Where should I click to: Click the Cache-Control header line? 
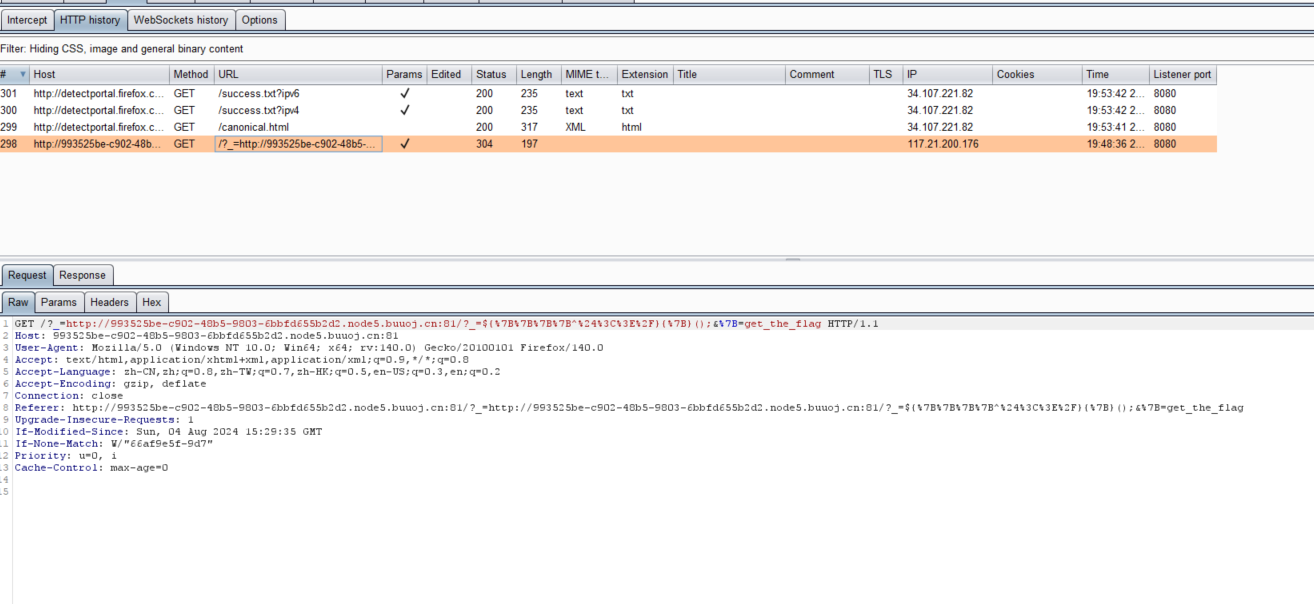(91, 468)
